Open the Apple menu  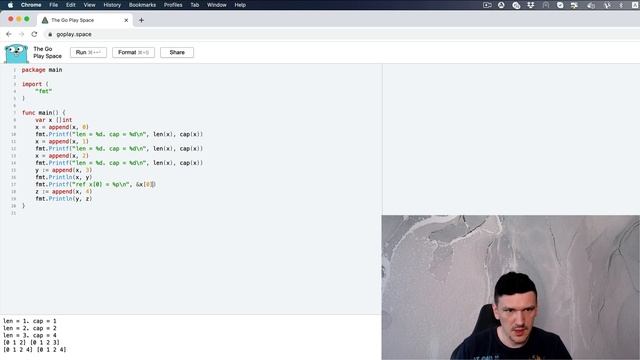(10, 5)
